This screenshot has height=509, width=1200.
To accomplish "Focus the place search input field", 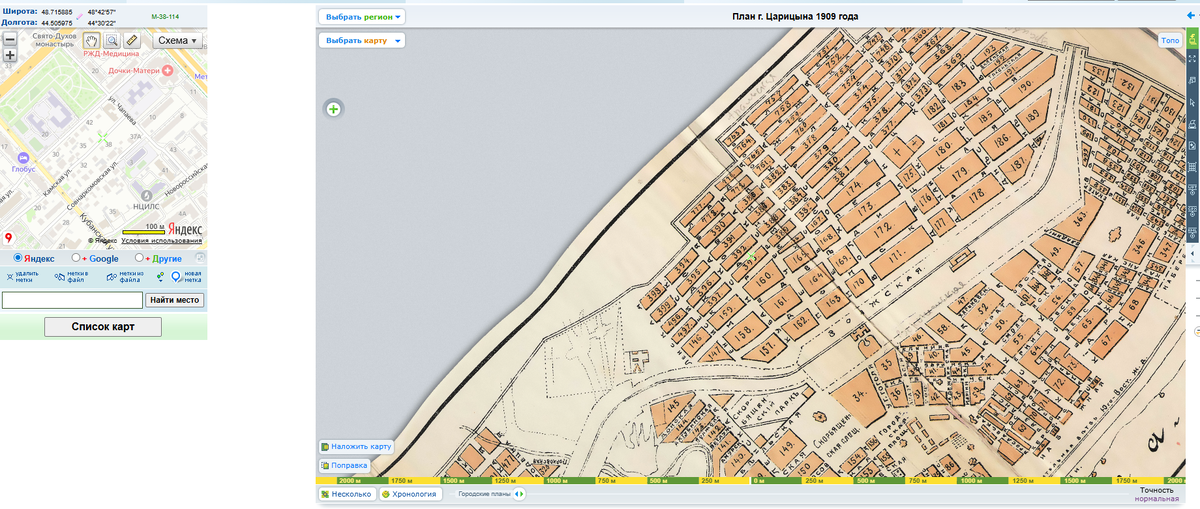I will tap(73, 300).
